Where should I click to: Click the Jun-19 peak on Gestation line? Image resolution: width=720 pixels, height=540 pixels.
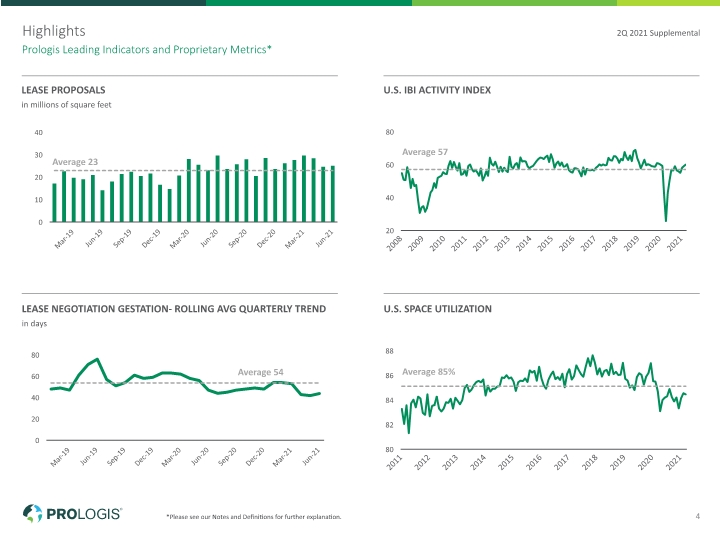coord(97,359)
